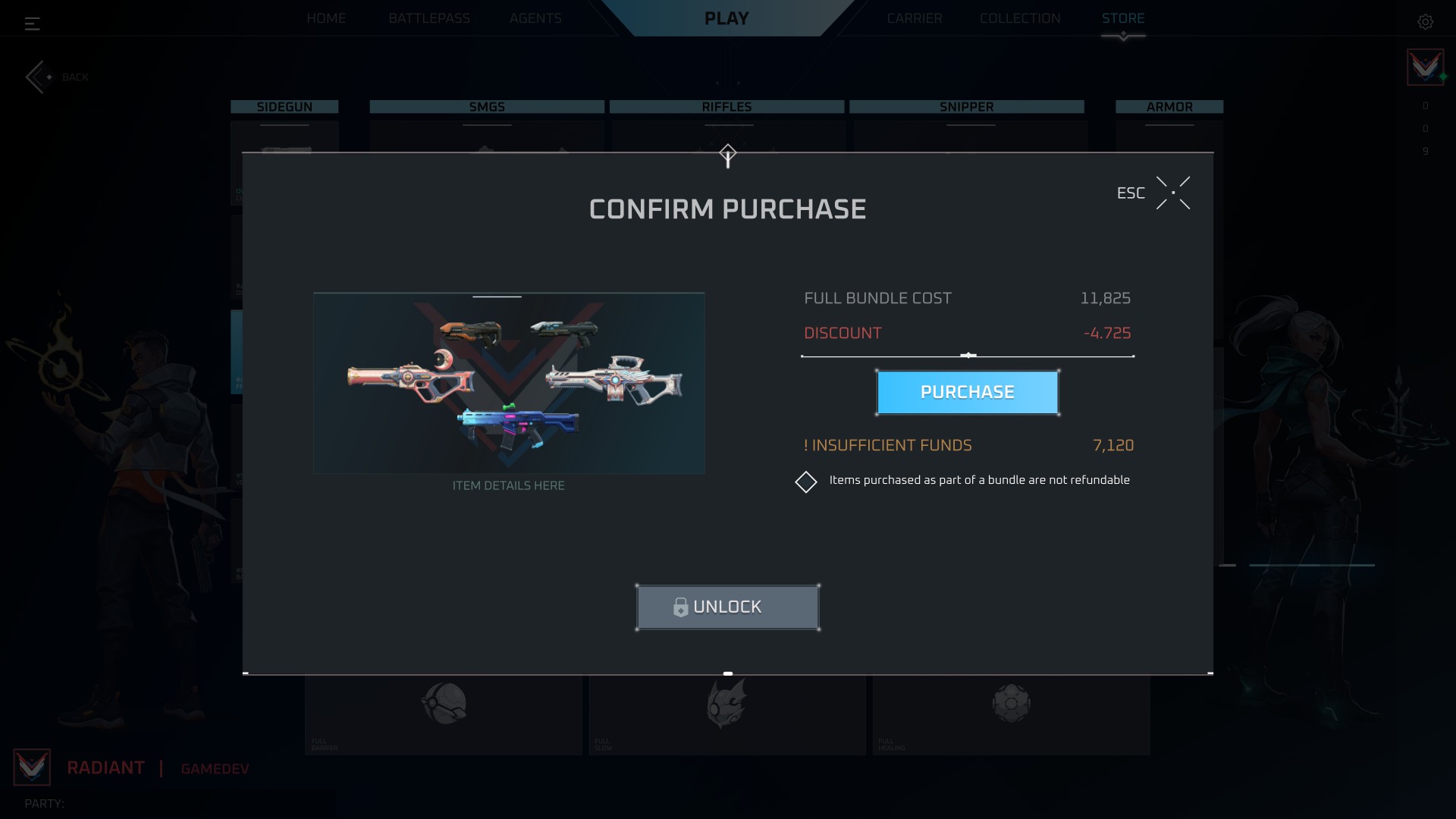Select the PLAY tab
This screenshot has width=1456, height=819.
pyautogui.click(x=726, y=18)
